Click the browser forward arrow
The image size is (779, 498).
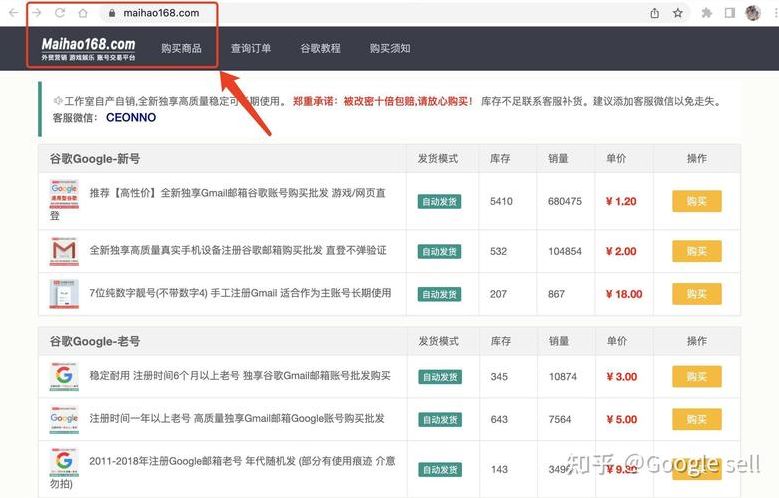[x=37, y=13]
